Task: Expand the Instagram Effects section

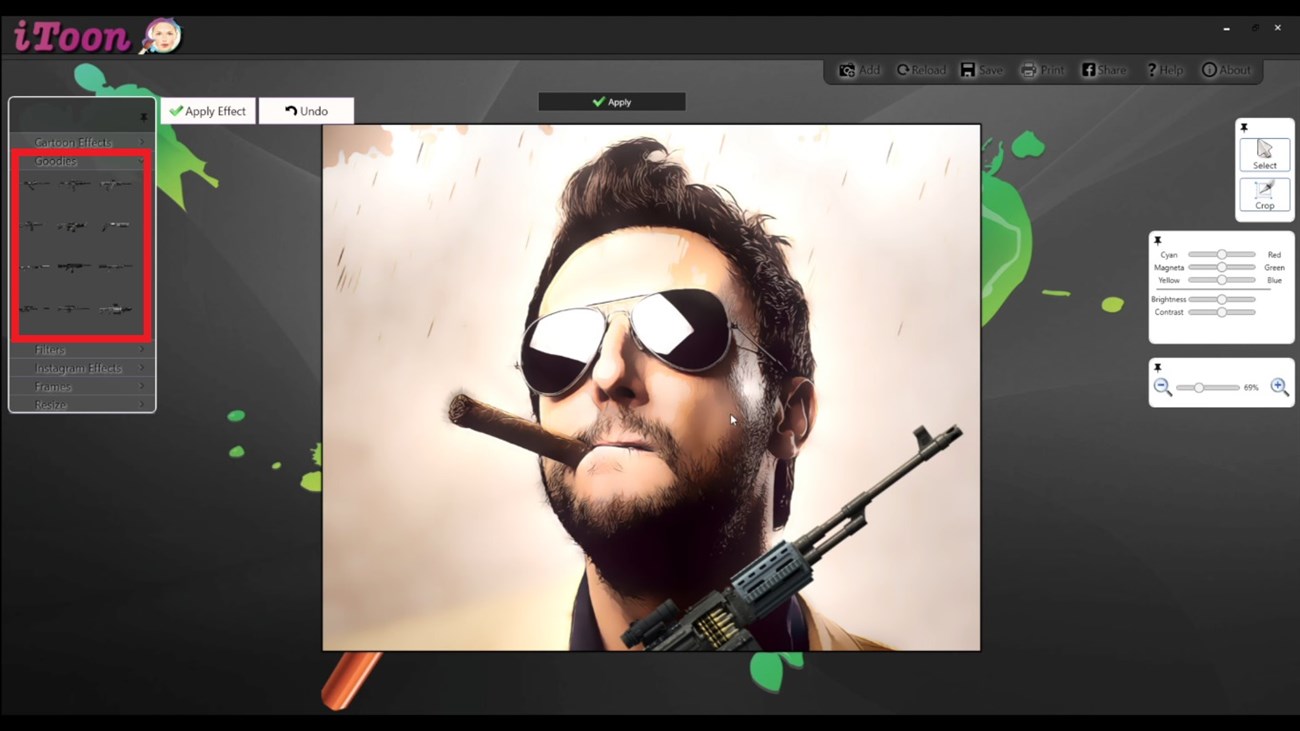Action: (82, 368)
